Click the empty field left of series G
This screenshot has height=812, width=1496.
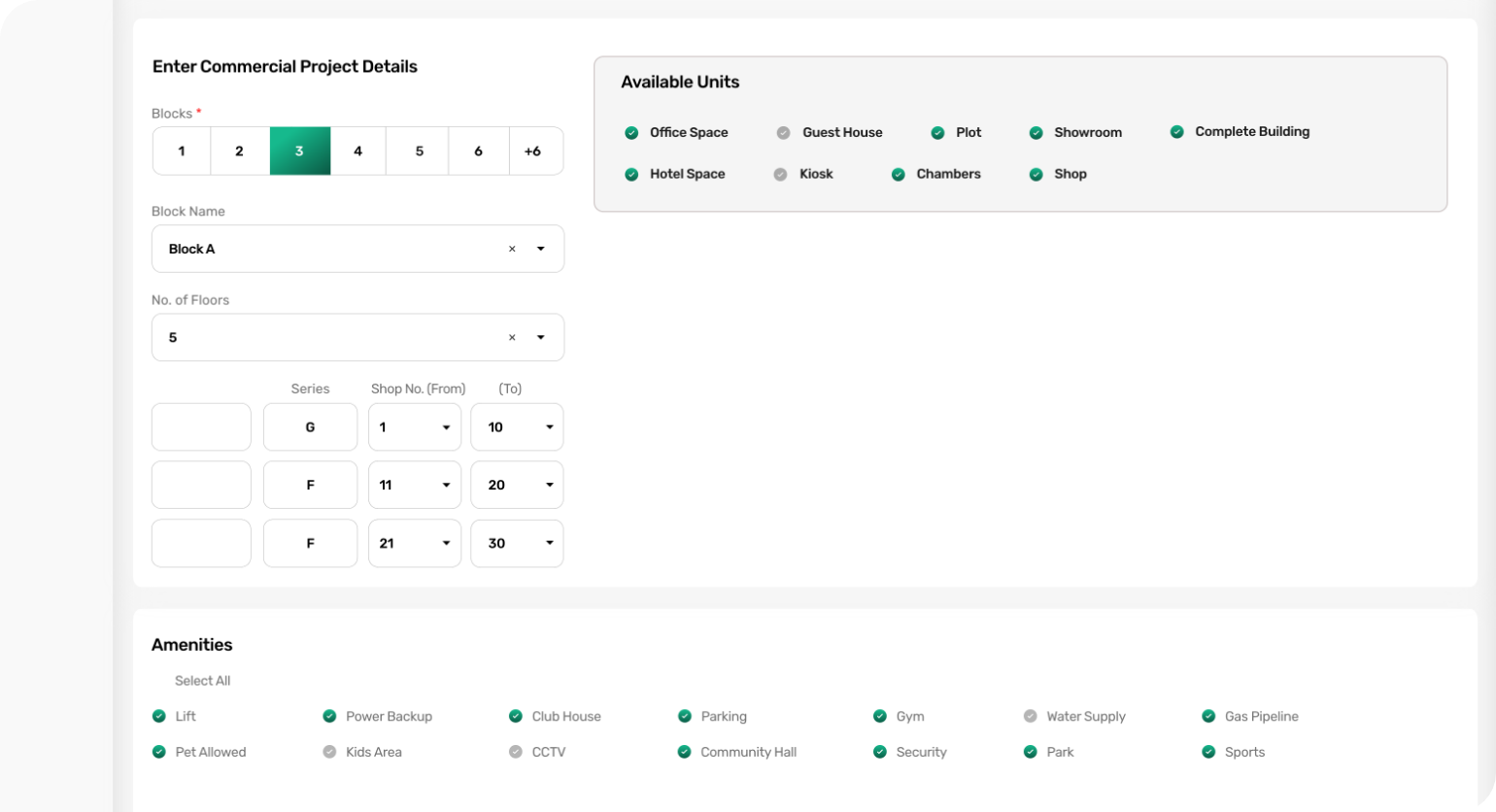tap(201, 427)
